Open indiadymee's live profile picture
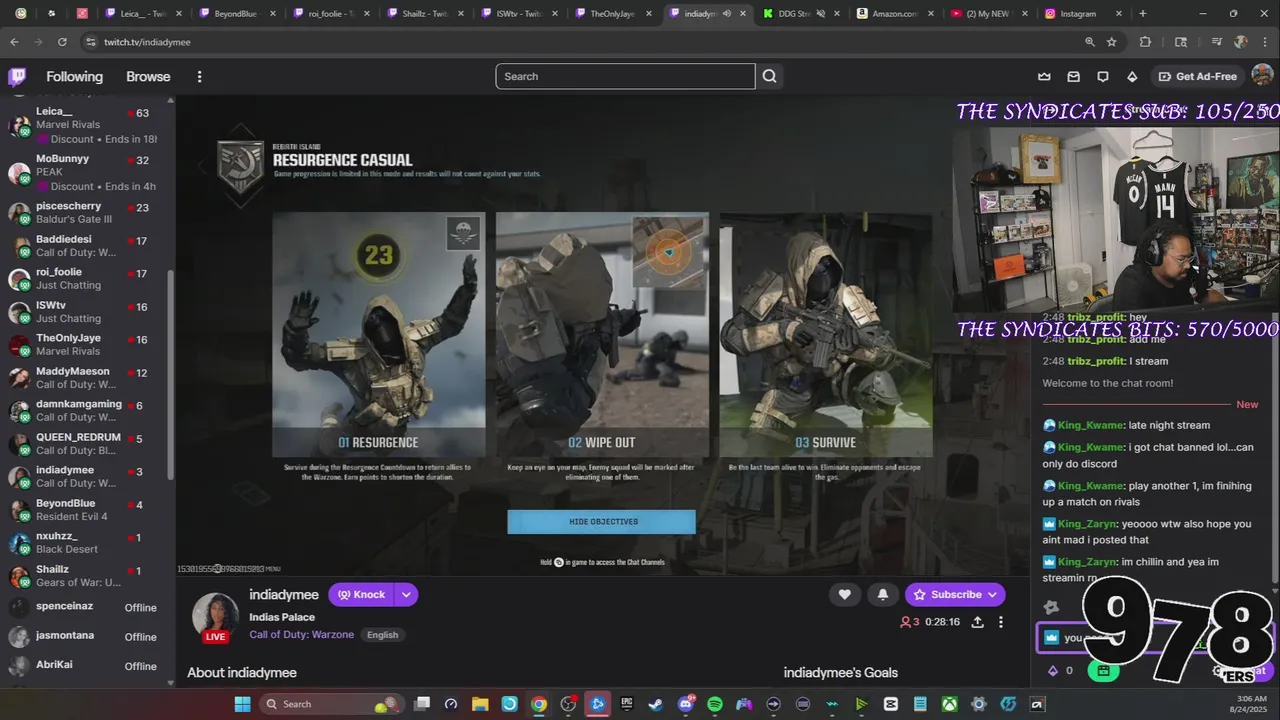 pyautogui.click(x=215, y=615)
